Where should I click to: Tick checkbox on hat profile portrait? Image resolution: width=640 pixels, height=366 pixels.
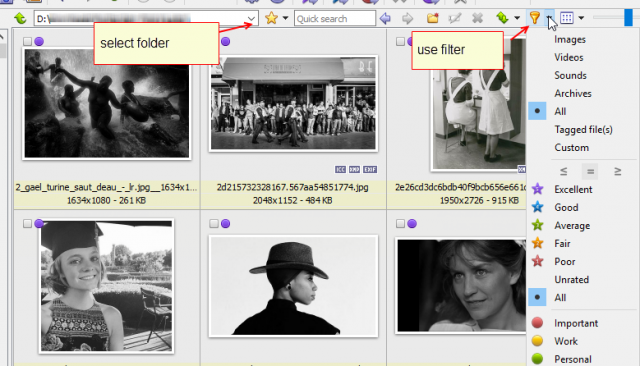pyautogui.click(x=214, y=224)
